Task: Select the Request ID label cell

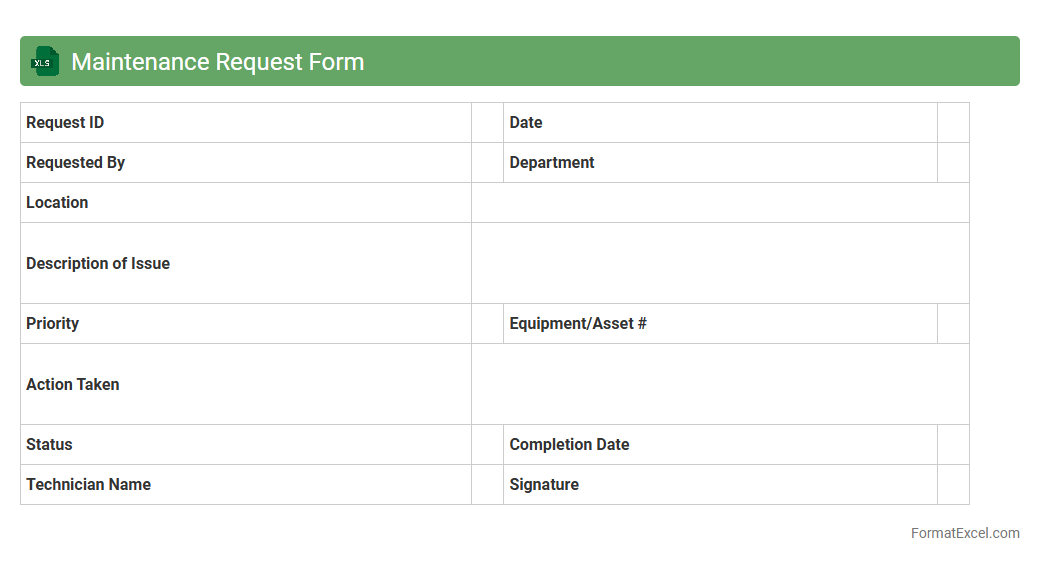Action: (245, 123)
